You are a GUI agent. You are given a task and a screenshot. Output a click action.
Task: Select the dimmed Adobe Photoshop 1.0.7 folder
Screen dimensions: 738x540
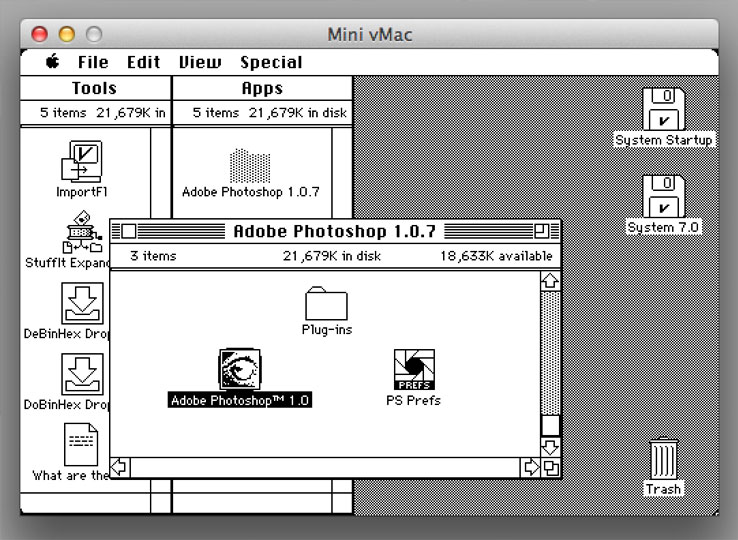coord(250,166)
